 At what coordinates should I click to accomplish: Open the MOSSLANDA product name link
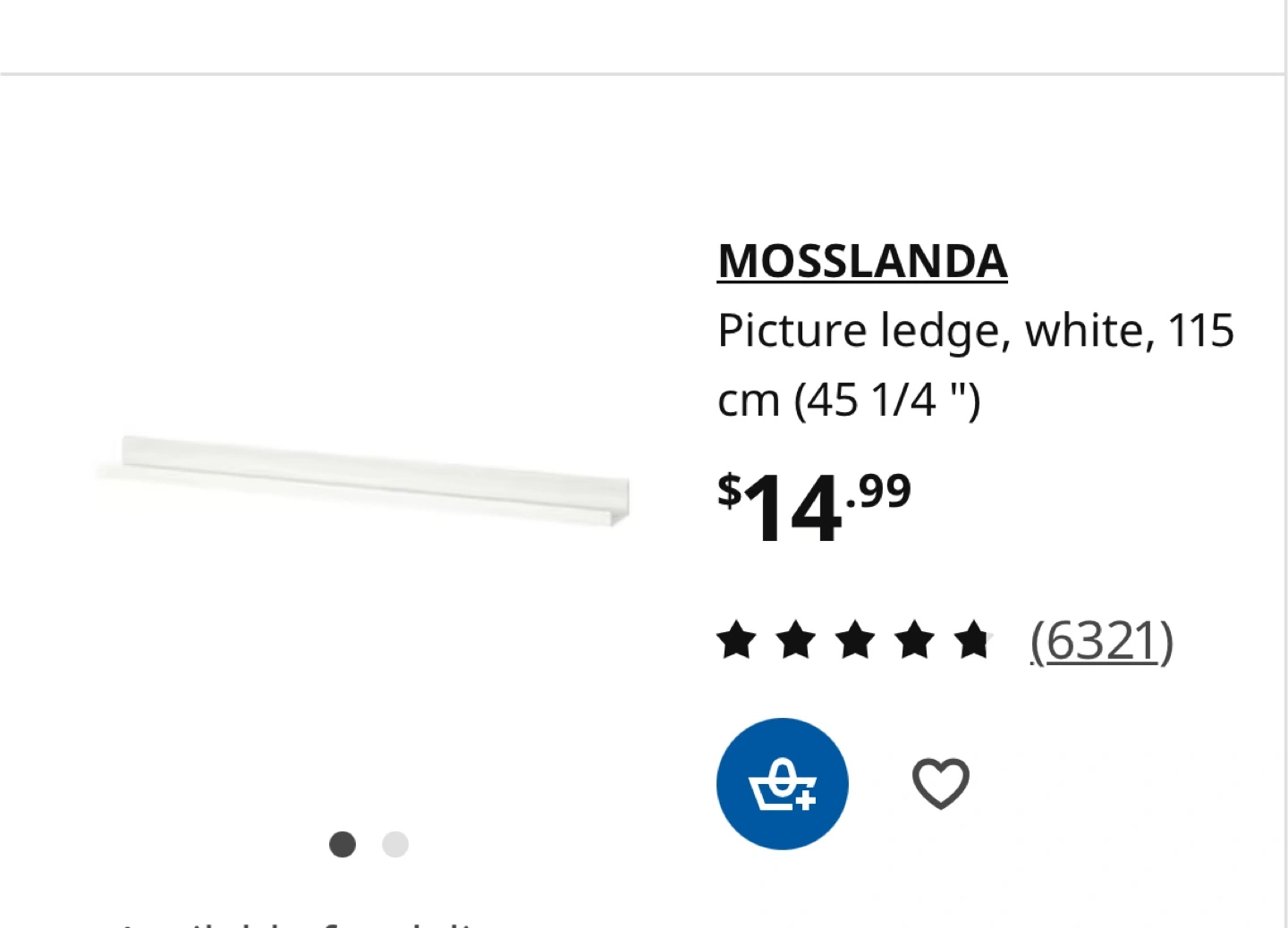point(862,261)
